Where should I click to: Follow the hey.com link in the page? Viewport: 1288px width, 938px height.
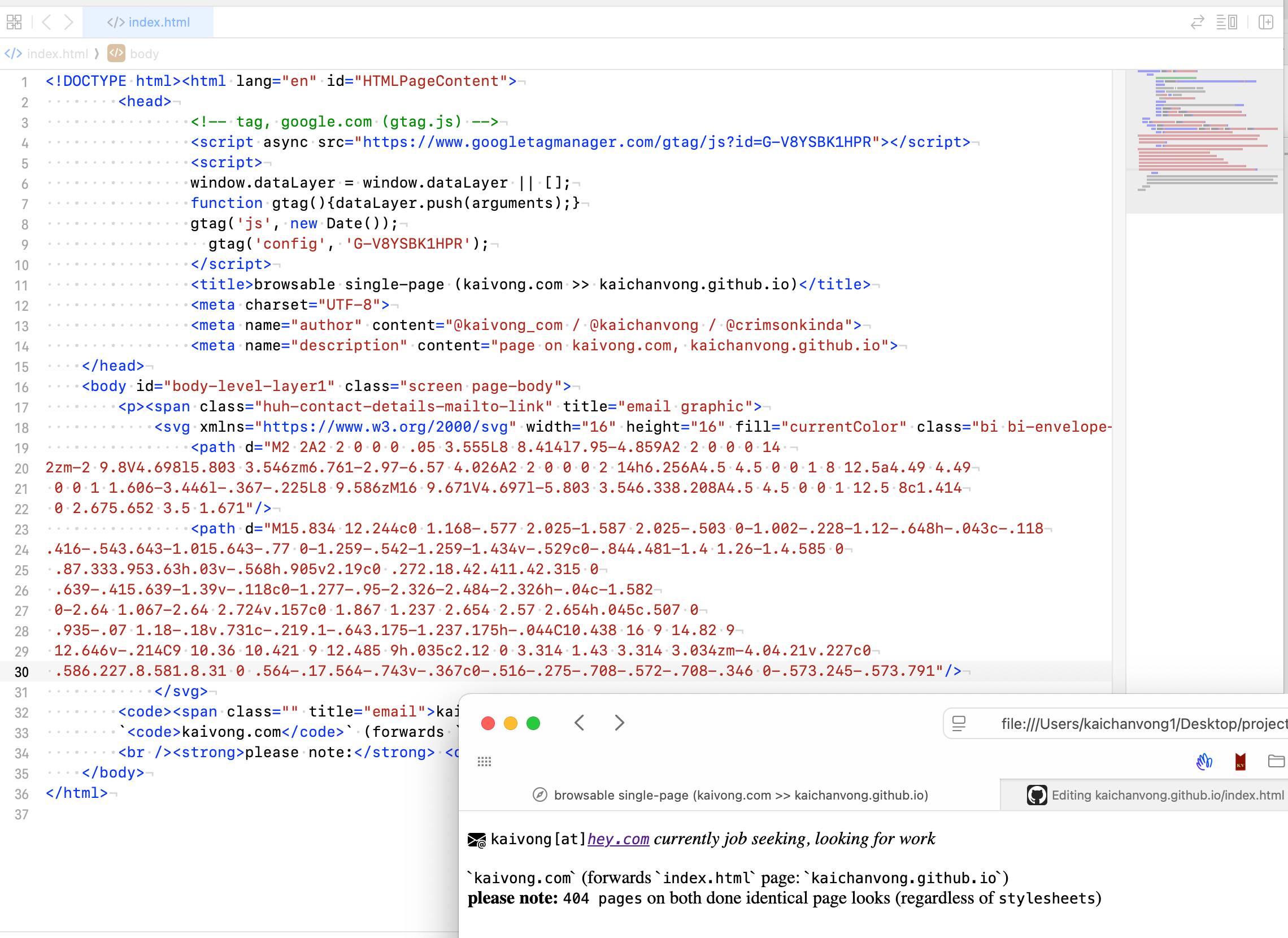point(619,840)
